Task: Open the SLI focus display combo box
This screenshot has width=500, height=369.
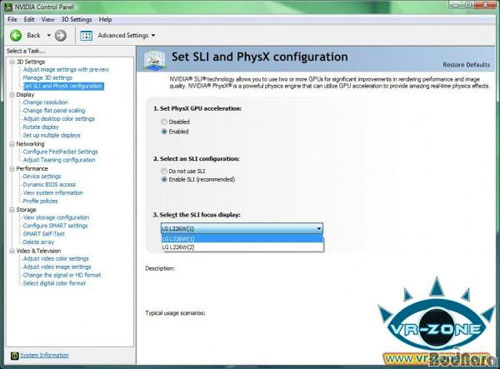Action: pyautogui.click(x=242, y=228)
